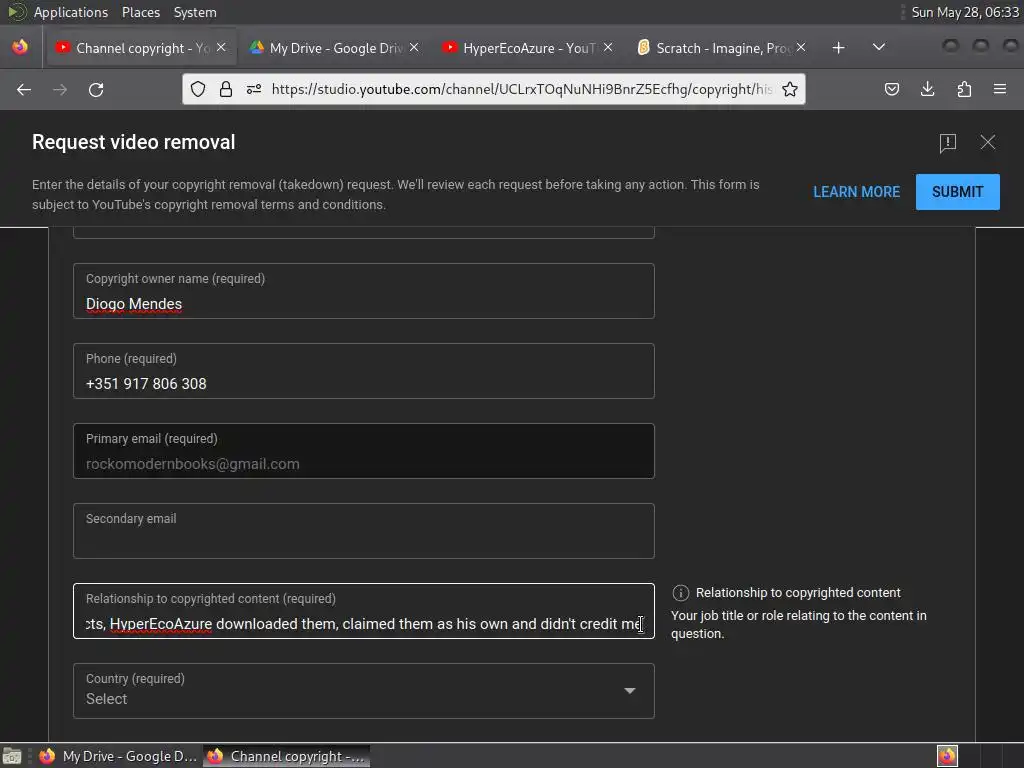Click the date and time clock

tap(965, 12)
